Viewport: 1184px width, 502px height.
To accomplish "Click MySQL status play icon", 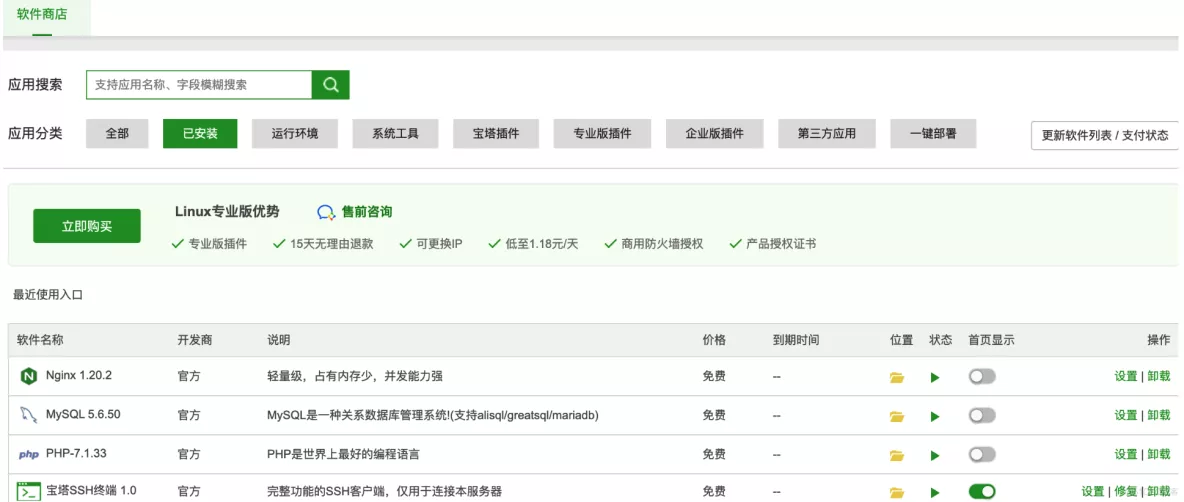I will [935, 416].
